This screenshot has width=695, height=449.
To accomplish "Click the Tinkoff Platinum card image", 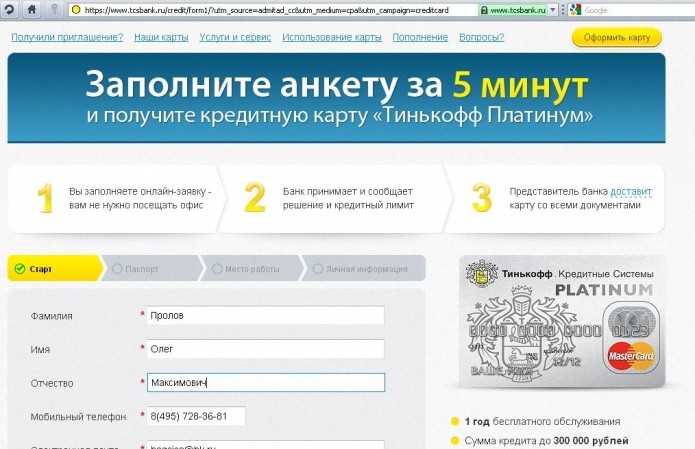I will [562, 322].
